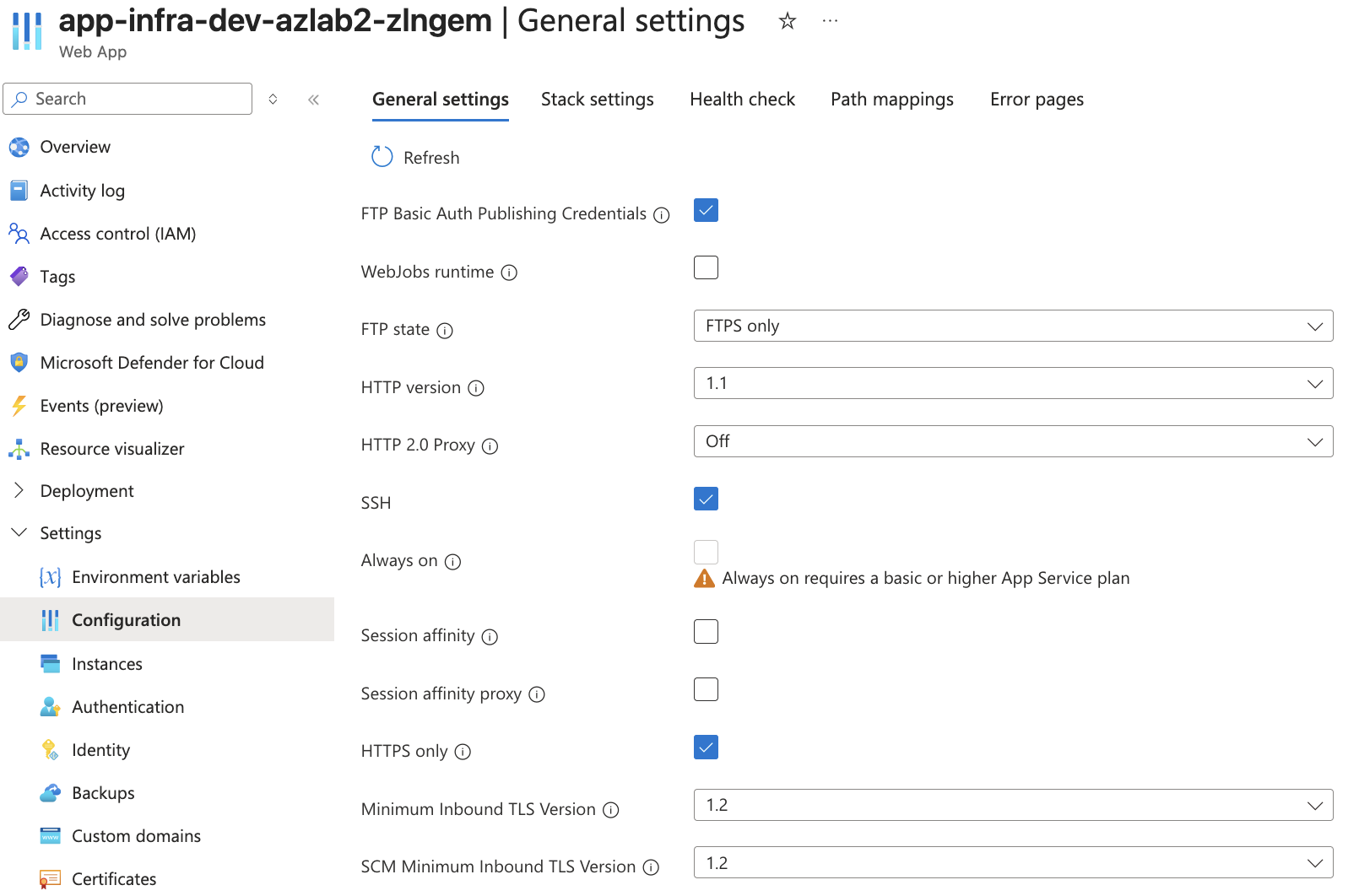The image size is (1359, 896).
Task: Click the favorite star icon
Action: pyautogui.click(x=787, y=21)
